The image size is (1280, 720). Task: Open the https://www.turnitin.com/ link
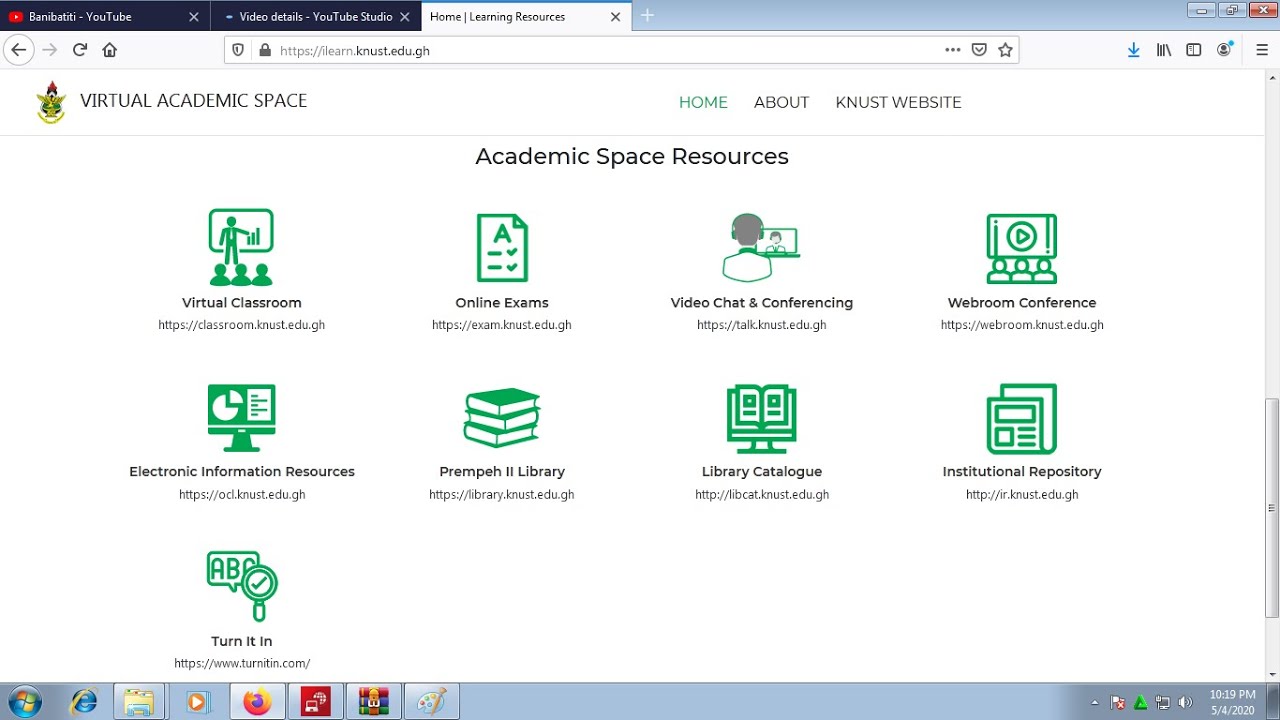pos(242,664)
